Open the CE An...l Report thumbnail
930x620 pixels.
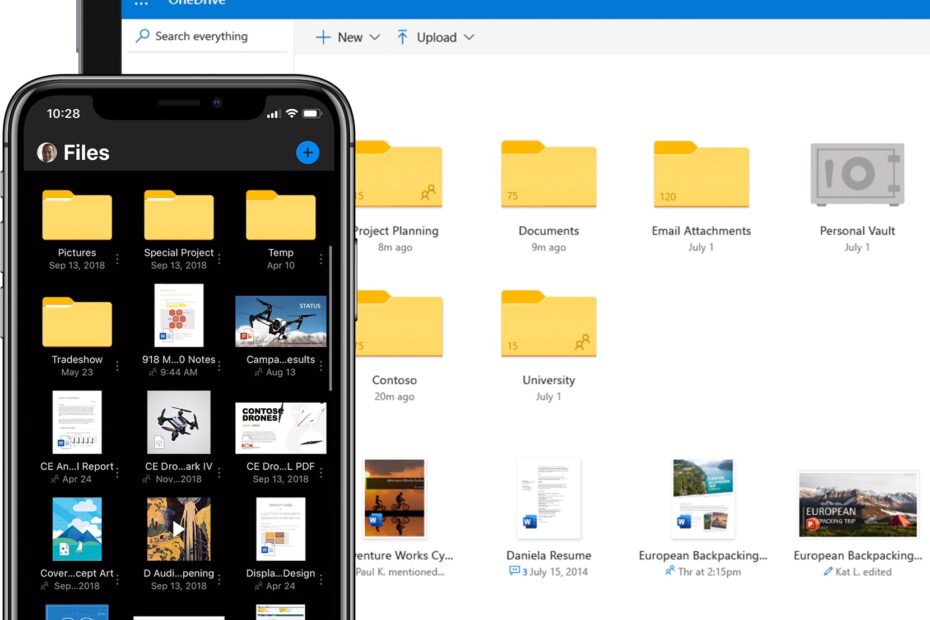click(77, 422)
